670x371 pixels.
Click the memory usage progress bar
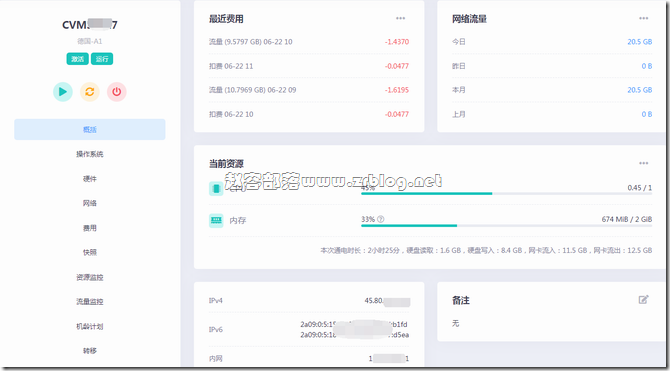coord(506,225)
